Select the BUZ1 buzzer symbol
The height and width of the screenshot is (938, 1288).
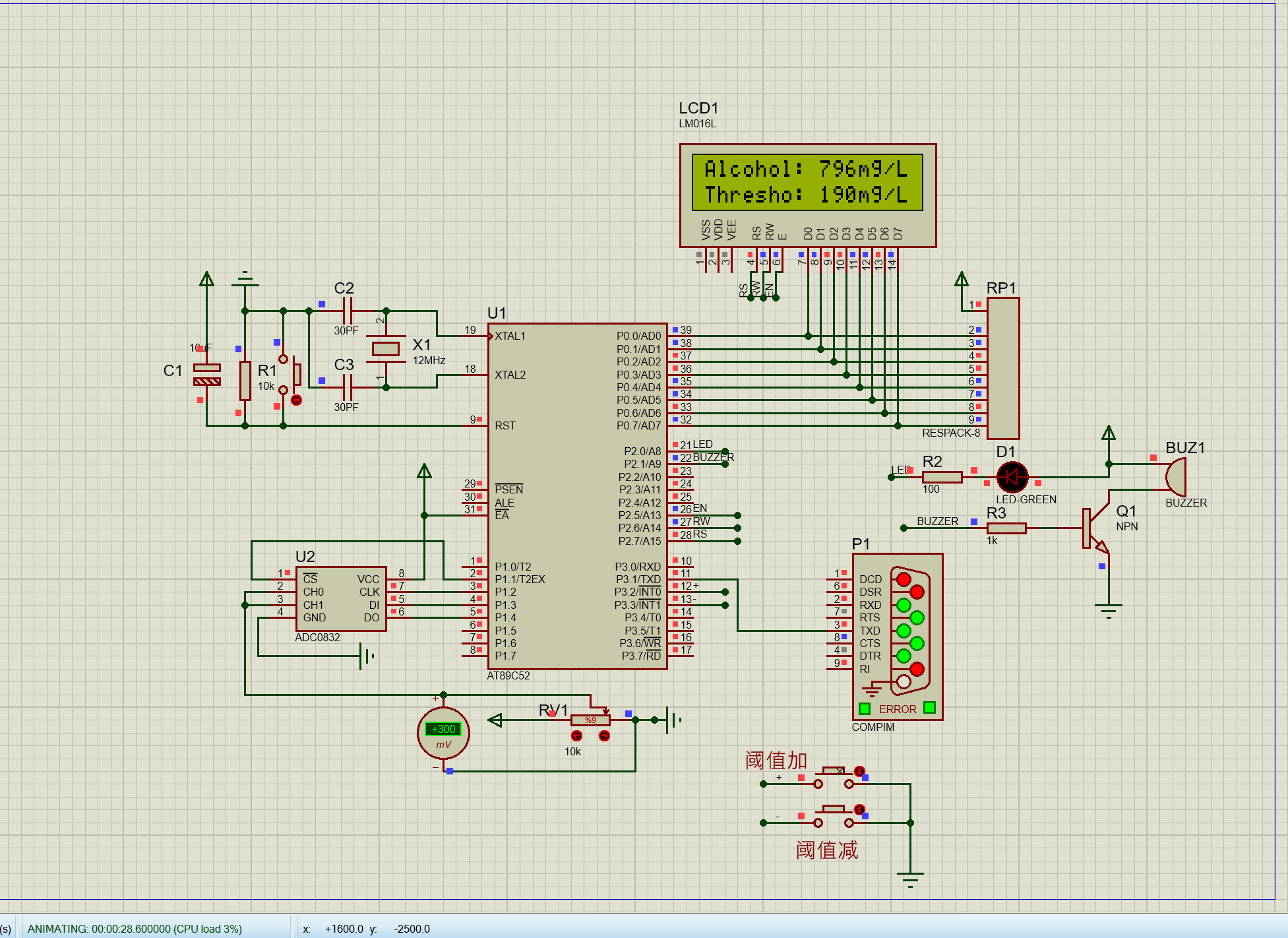1176,477
